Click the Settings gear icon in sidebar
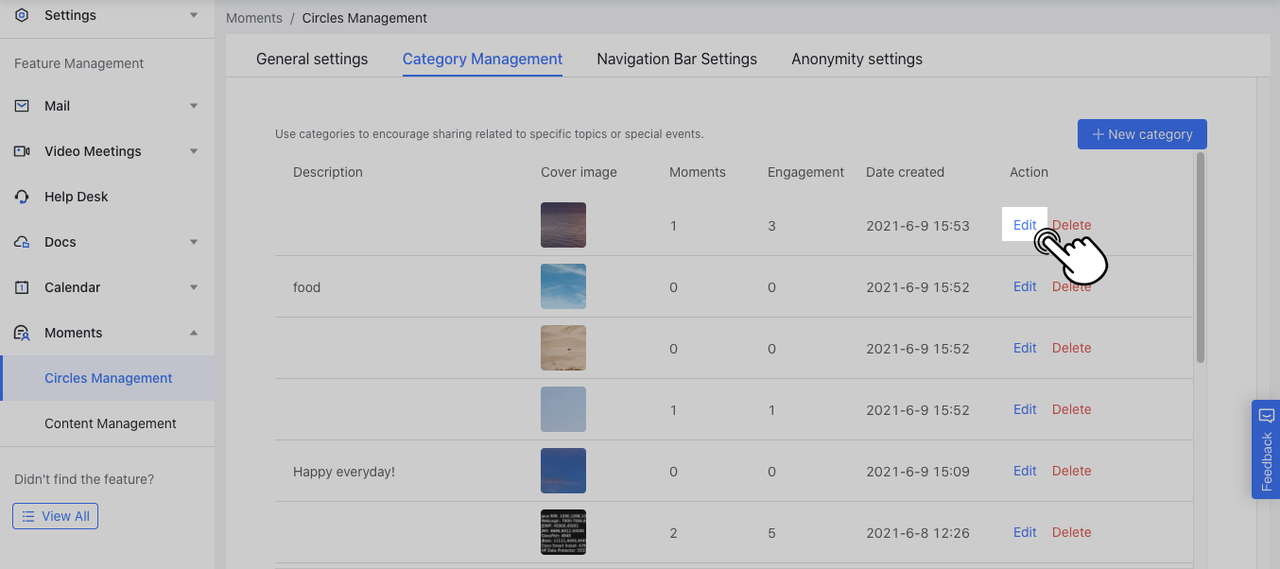Viewport: 1280px width, 569px height. coord(22,15)
